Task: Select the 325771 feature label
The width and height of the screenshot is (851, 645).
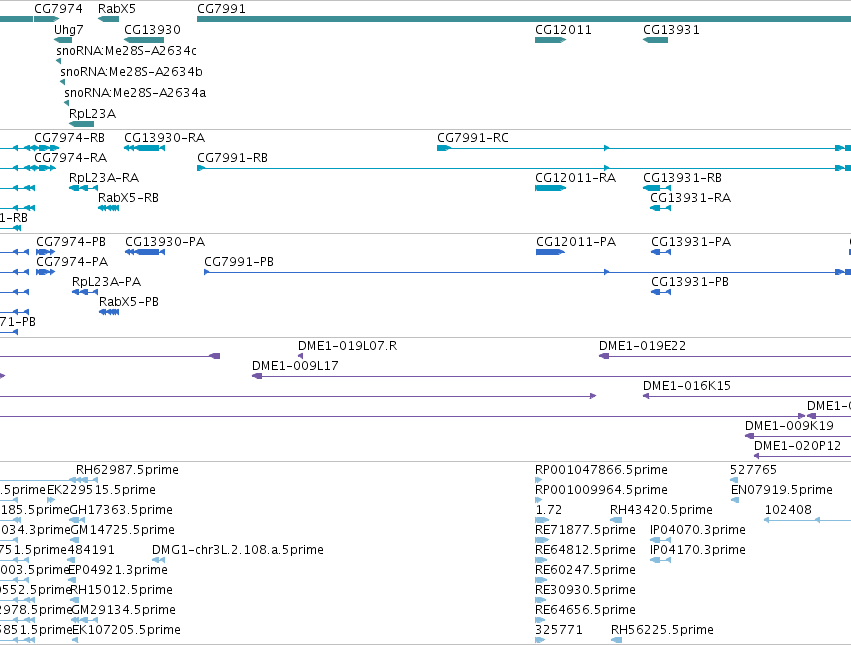Action: [559, 630]
